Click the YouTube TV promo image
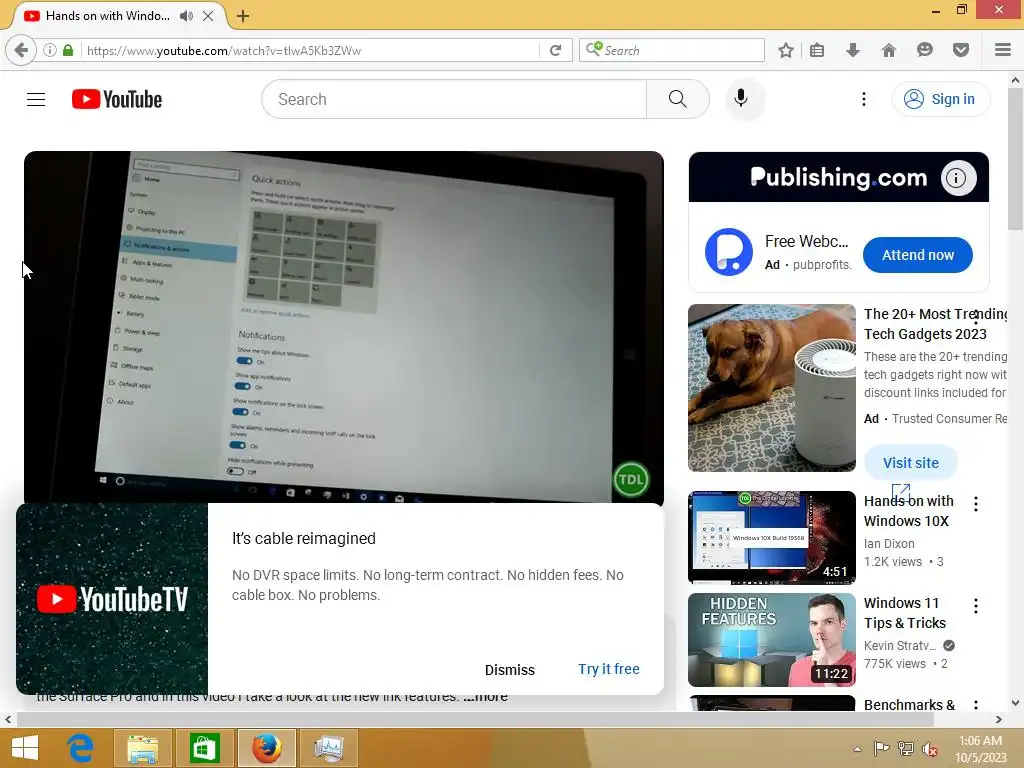This screenshot has width=1024, height=768. [x=112, y=599]
